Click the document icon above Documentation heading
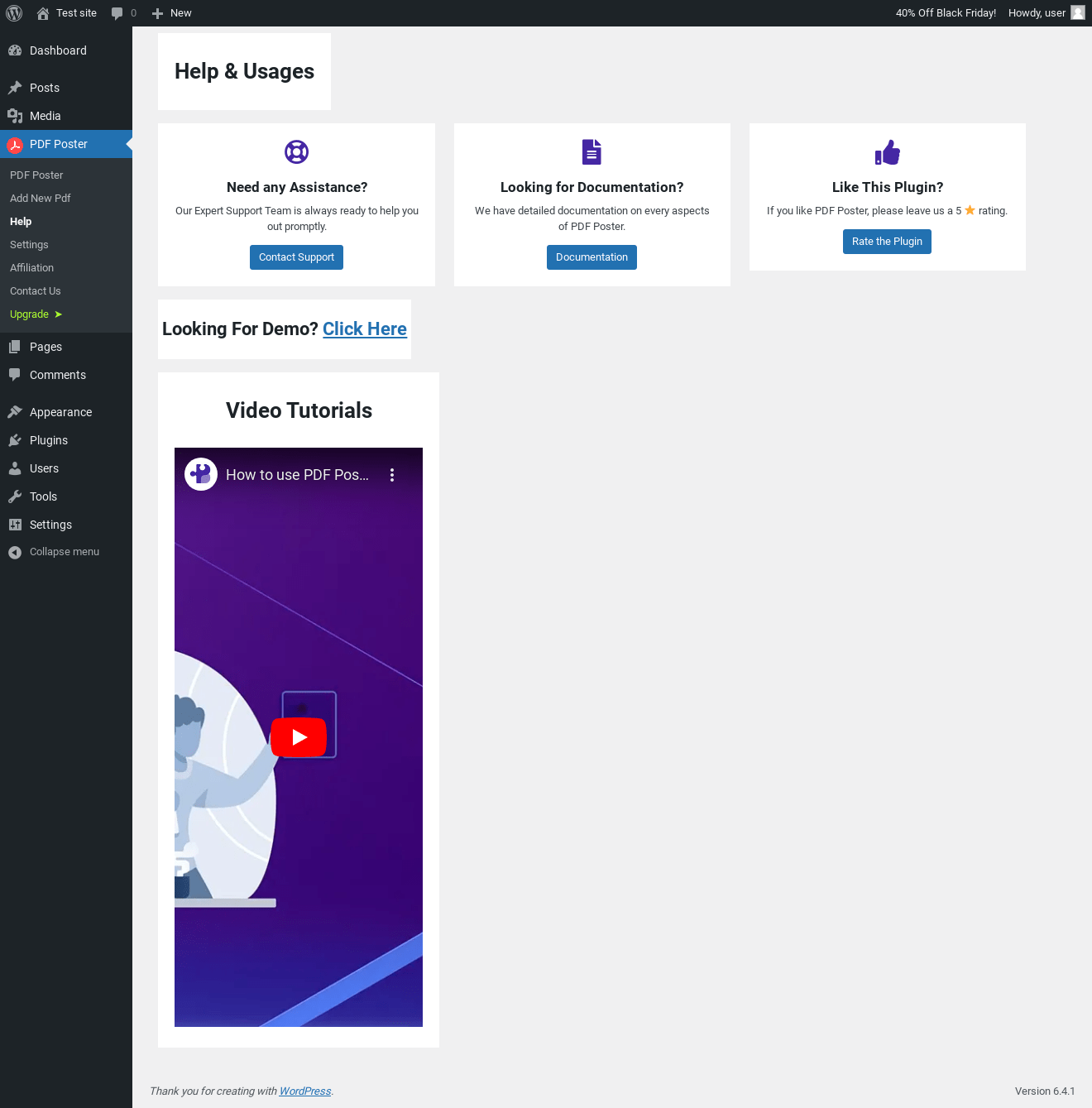 591,152
